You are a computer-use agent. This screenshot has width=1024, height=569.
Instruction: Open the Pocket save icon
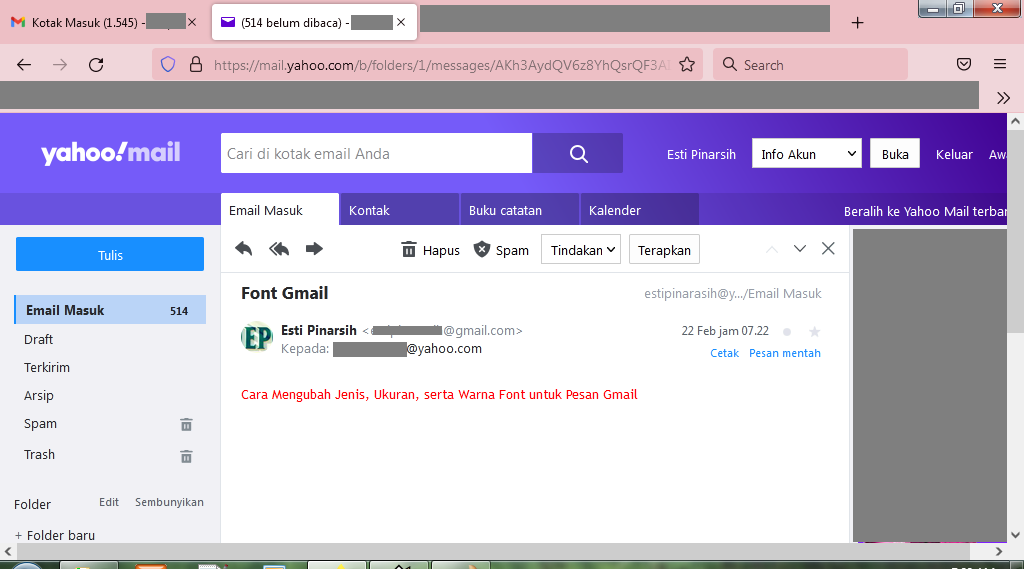964,64
